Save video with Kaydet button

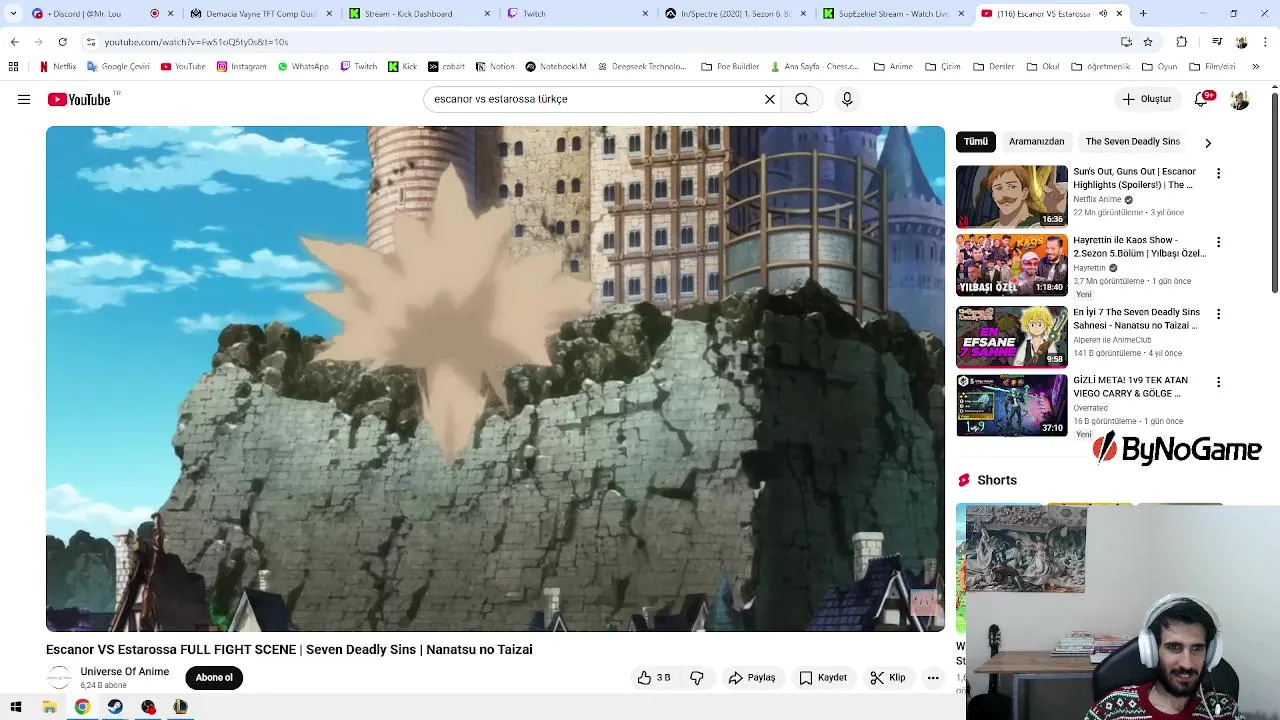coord(823,678)
